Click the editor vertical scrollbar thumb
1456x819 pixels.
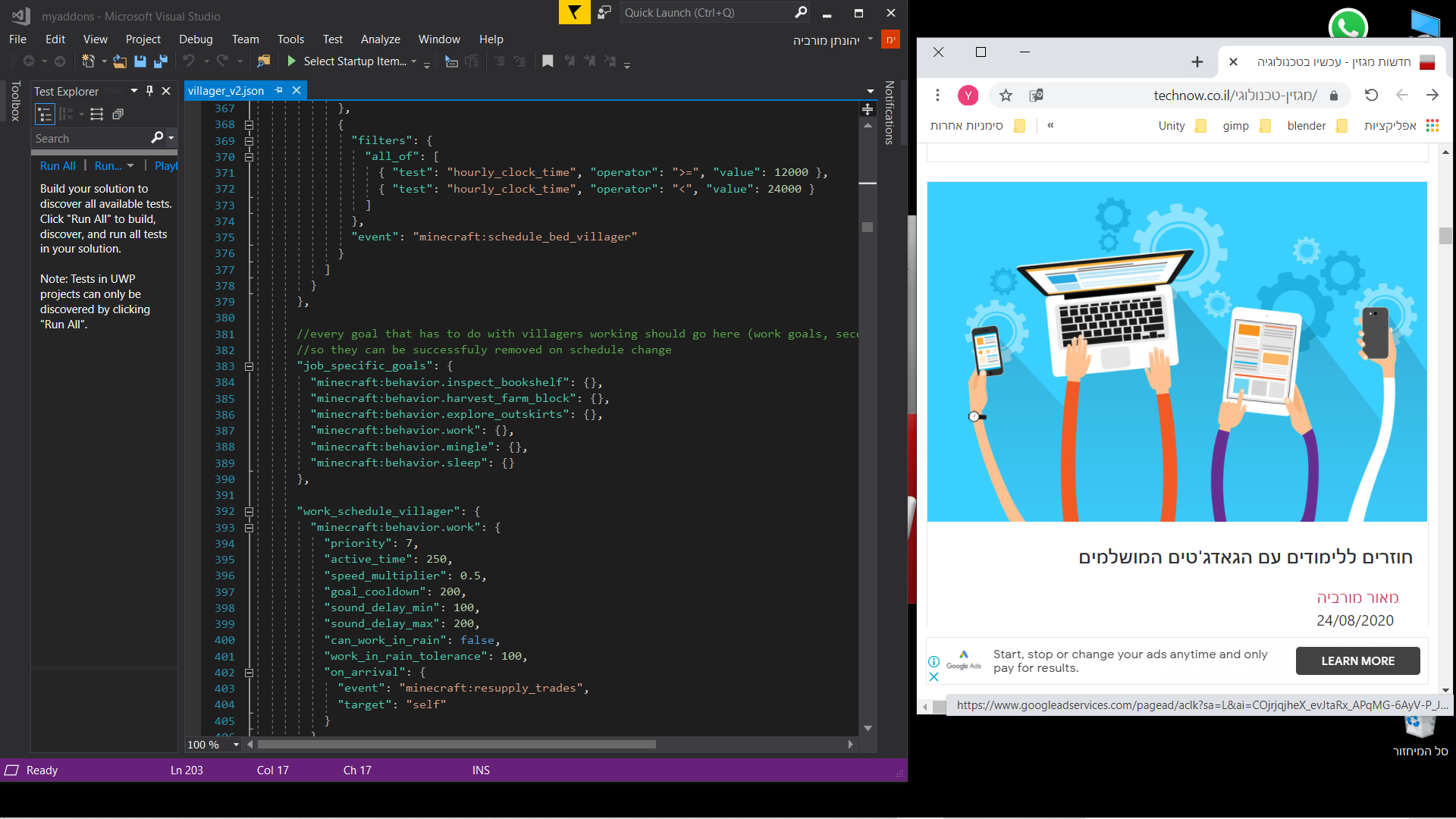click(868, 227)
